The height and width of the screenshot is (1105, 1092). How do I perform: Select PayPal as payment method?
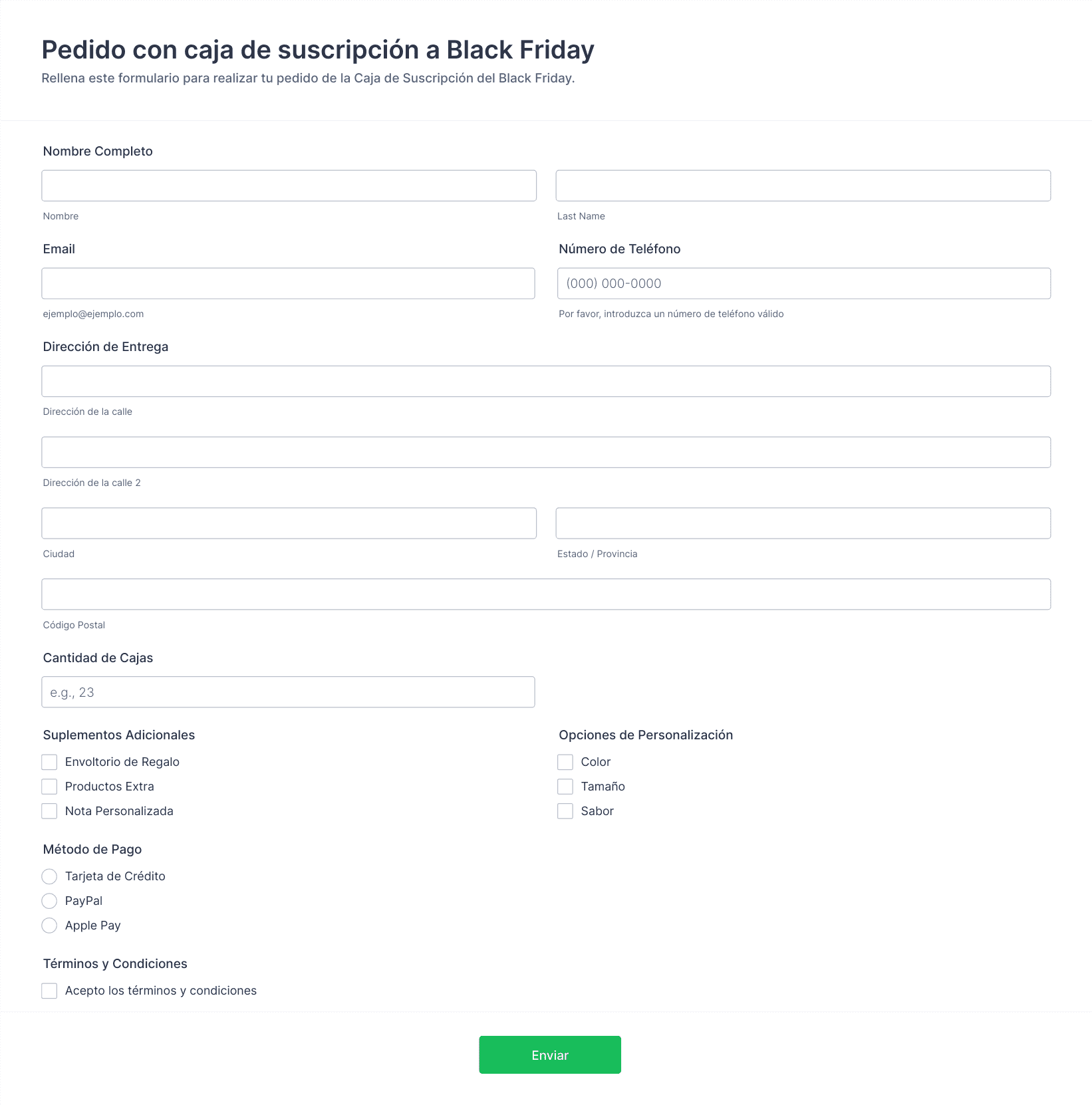49,901
